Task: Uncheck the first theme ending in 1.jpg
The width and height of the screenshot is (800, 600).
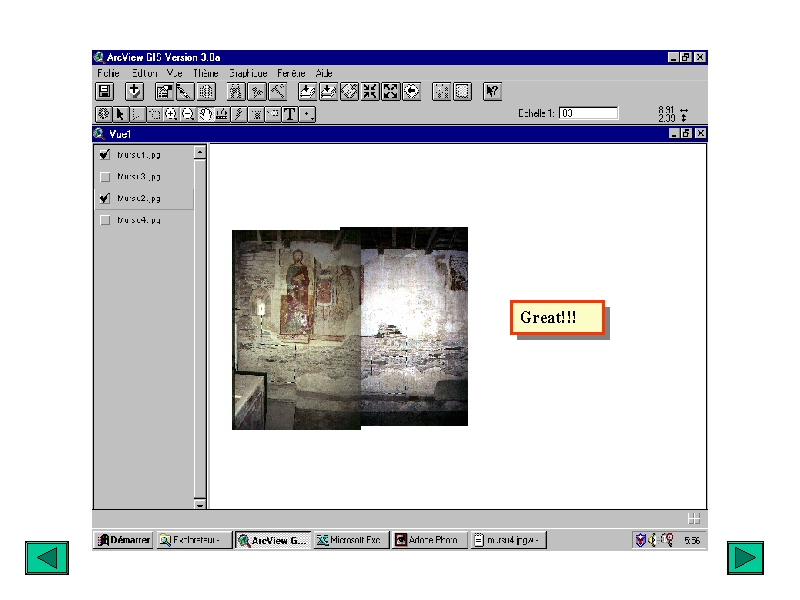Action: coord(105,155)
